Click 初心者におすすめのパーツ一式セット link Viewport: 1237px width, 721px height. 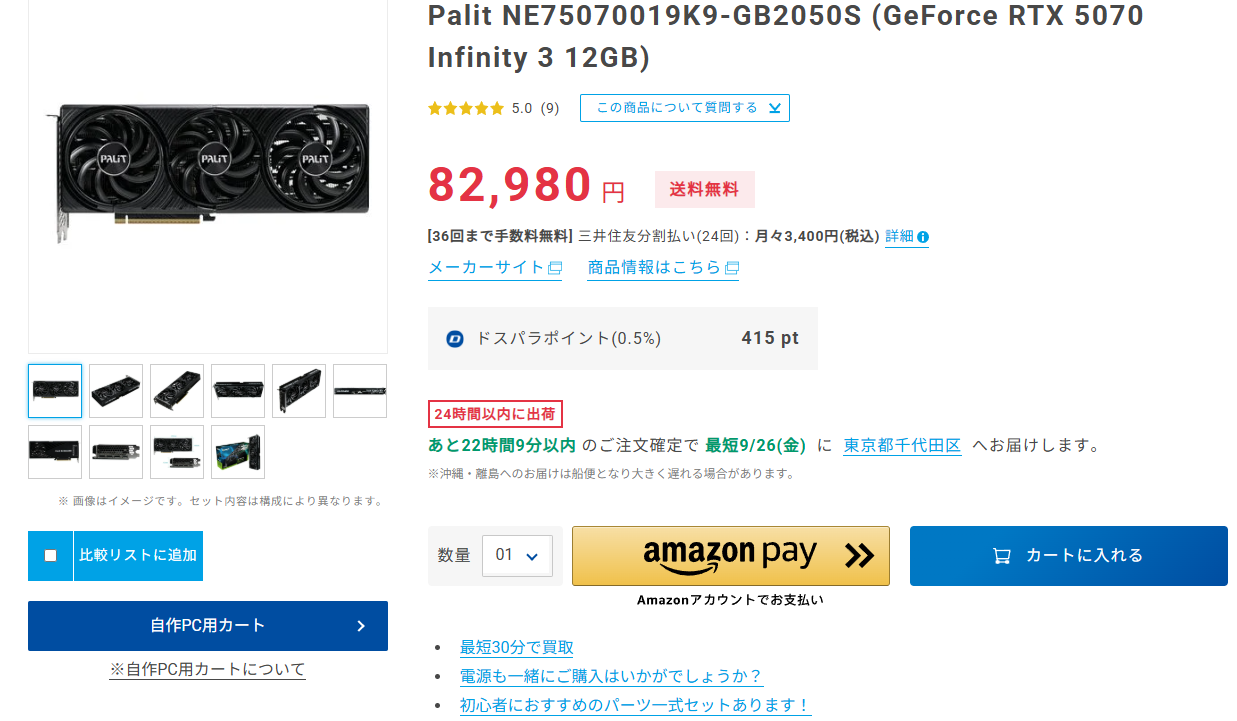coord(635,705)
